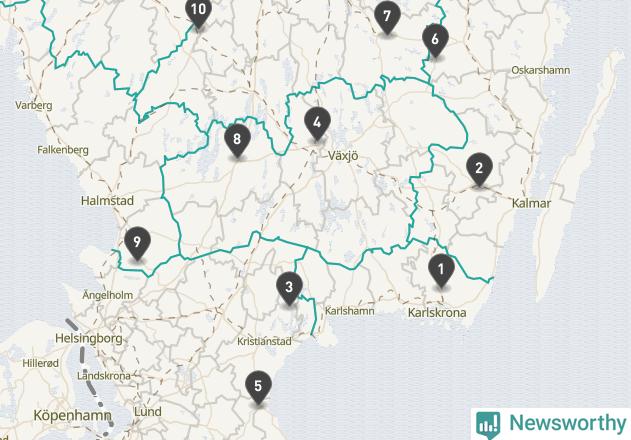Click the Lund city label
This screenshot has height=440, width=631.
(x=148, y=412)
